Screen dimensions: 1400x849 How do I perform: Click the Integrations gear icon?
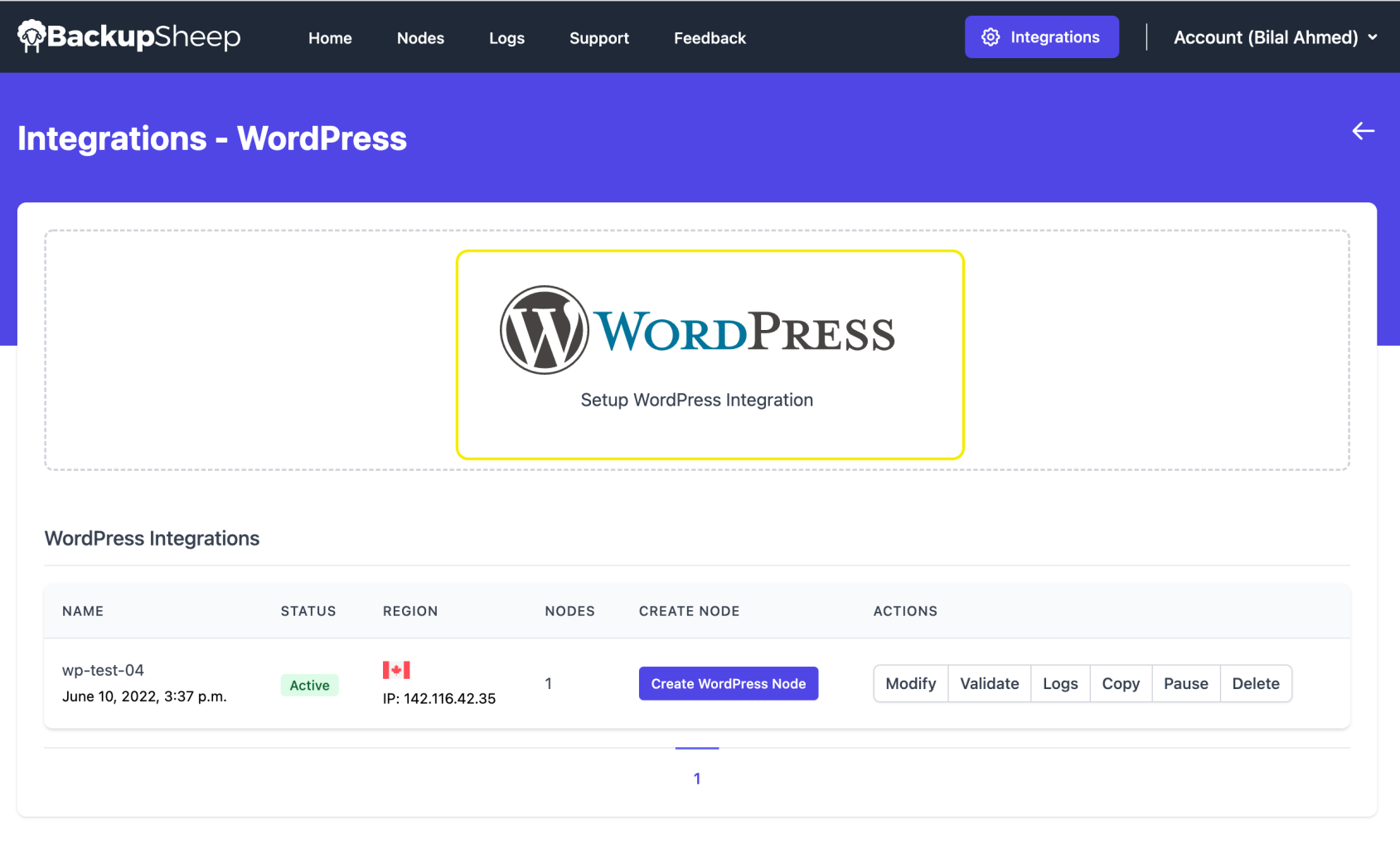click(x=991, y=37)
